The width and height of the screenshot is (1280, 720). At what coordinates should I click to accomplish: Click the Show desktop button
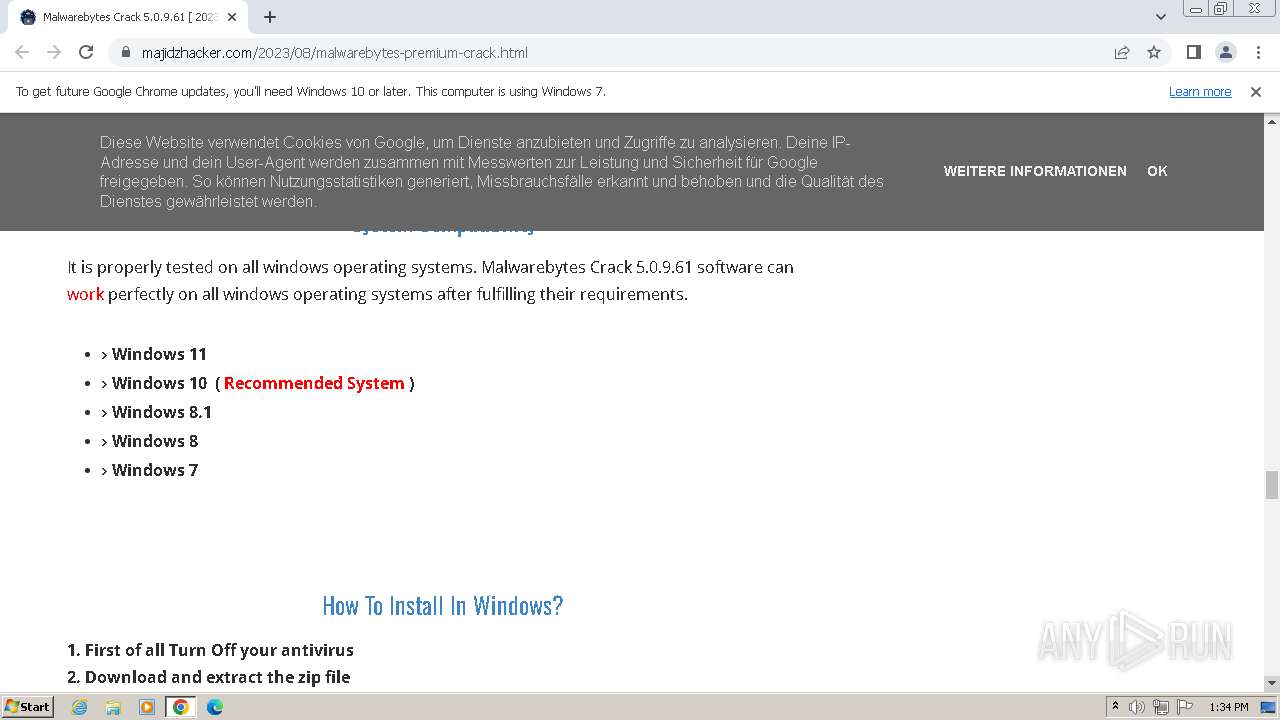[1269, 707]
